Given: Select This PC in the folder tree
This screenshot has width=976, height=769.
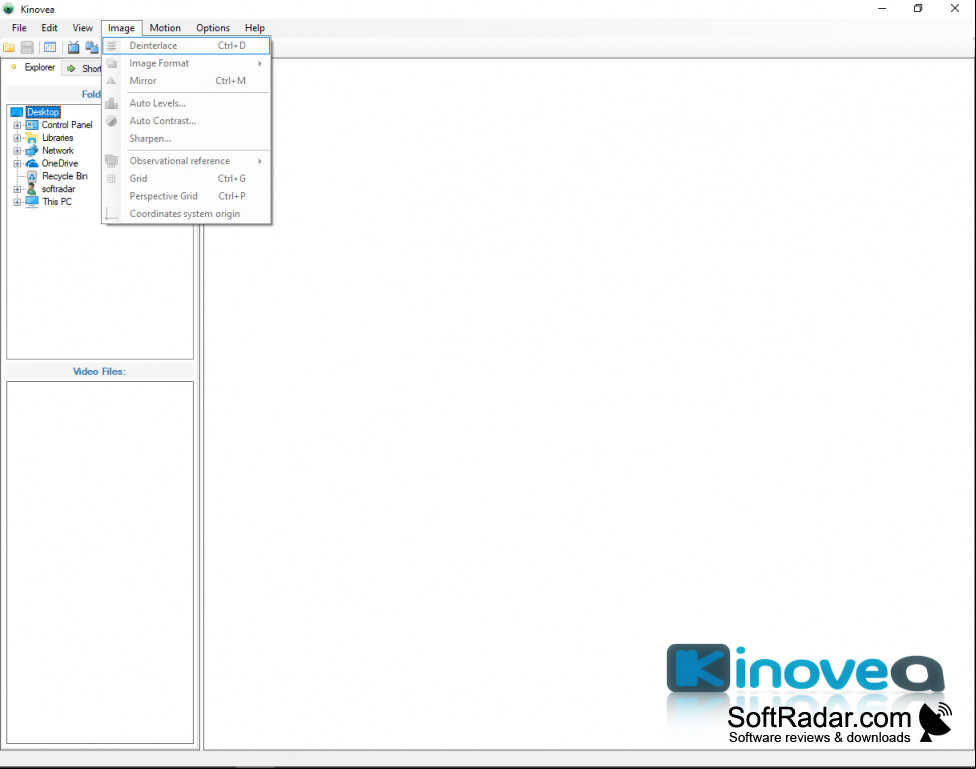Looking at the screenshot, I should pos(57,202).
